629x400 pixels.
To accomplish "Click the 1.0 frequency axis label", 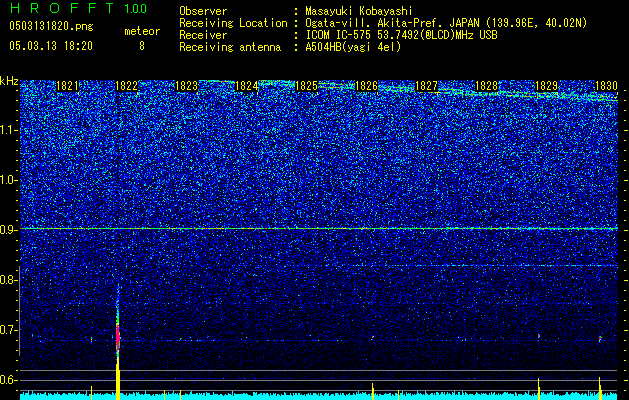I will [x=9, y=180].
